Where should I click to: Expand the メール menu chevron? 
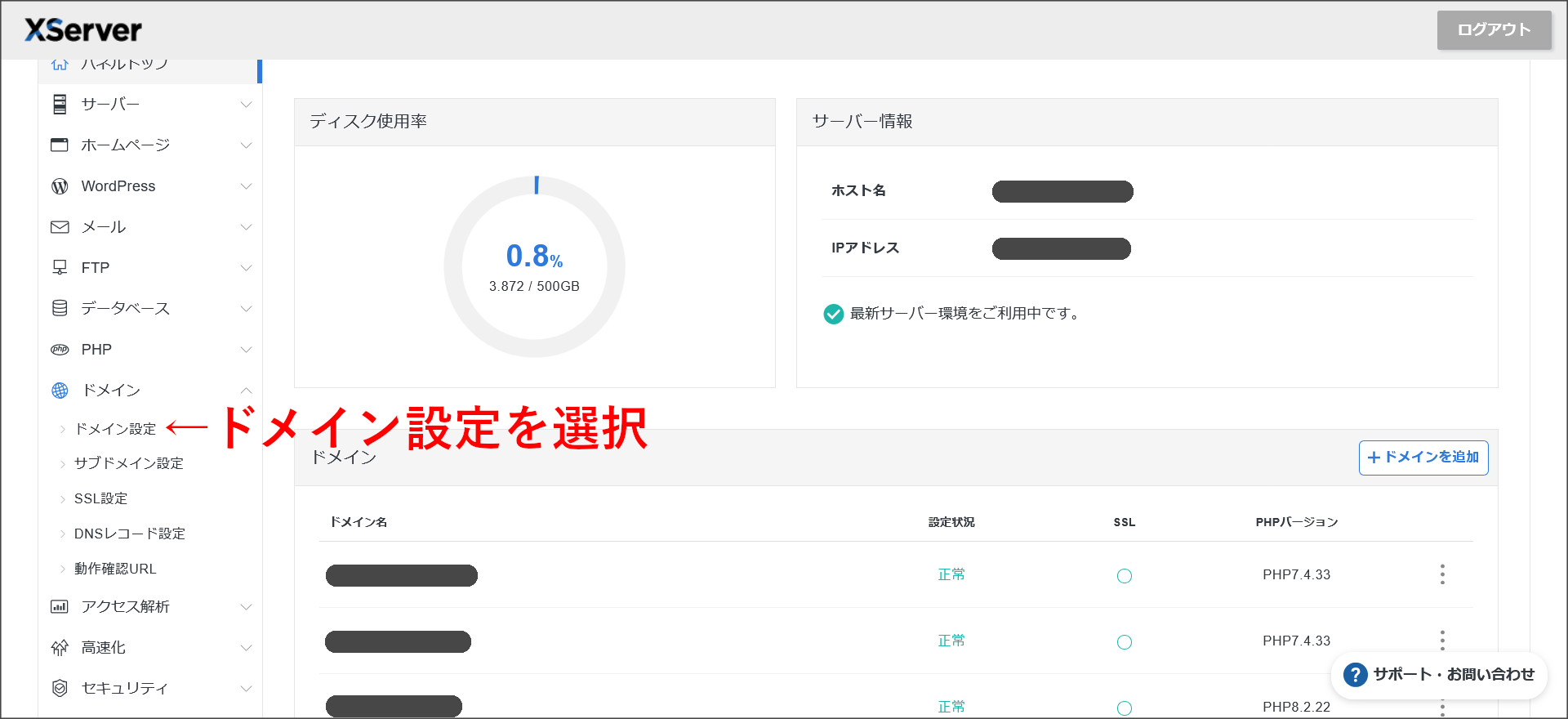pos(246,227)
